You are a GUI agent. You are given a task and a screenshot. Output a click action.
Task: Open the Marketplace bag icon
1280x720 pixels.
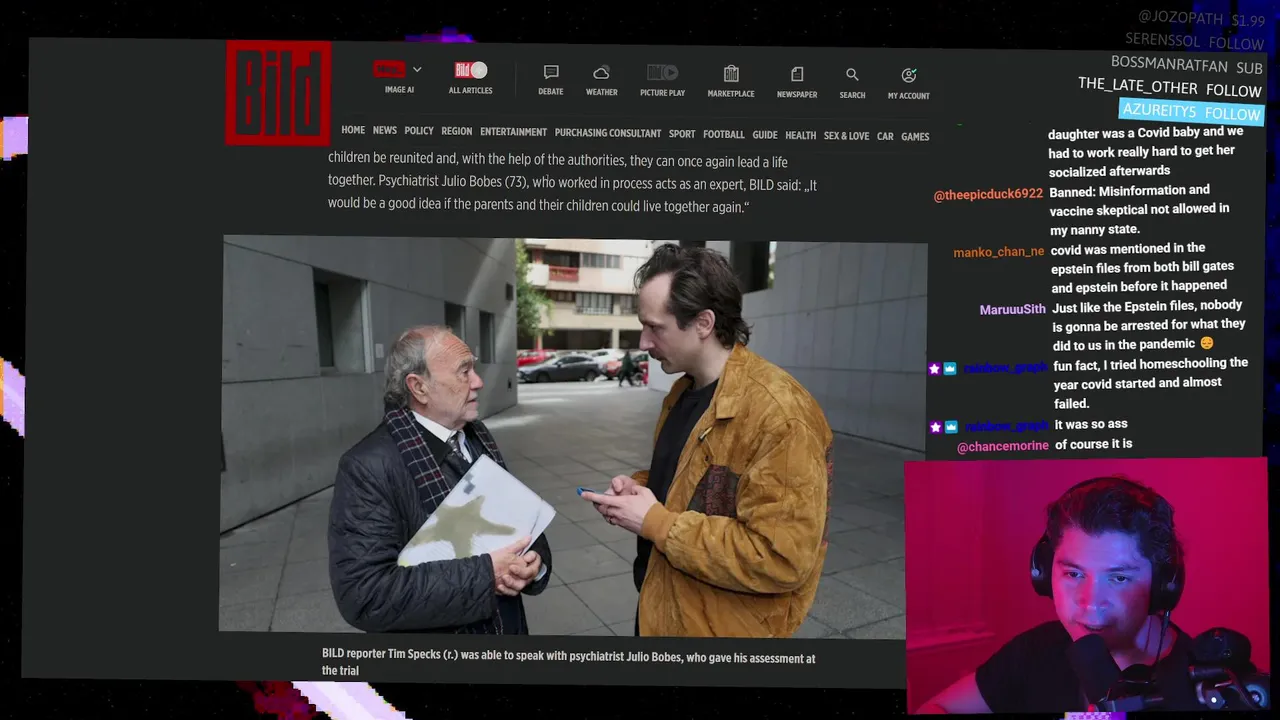point(731,73)
